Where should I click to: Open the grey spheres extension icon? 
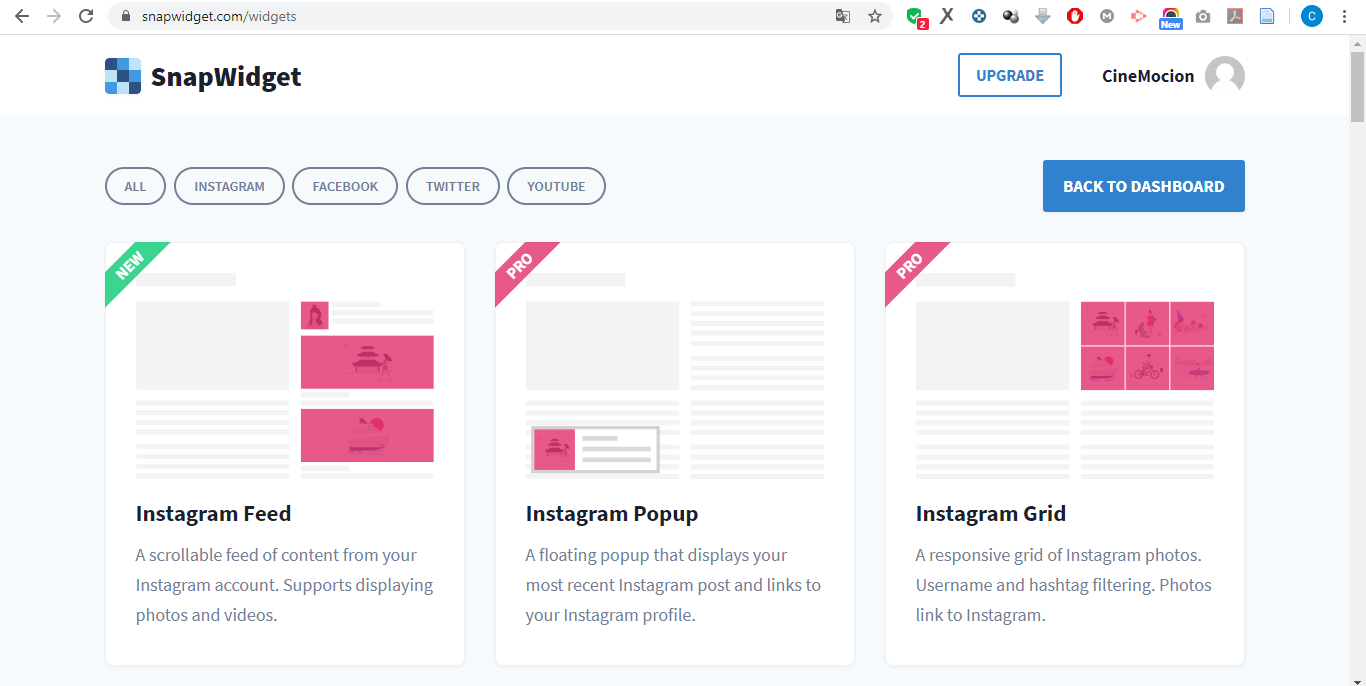(x=1011, y=16)
